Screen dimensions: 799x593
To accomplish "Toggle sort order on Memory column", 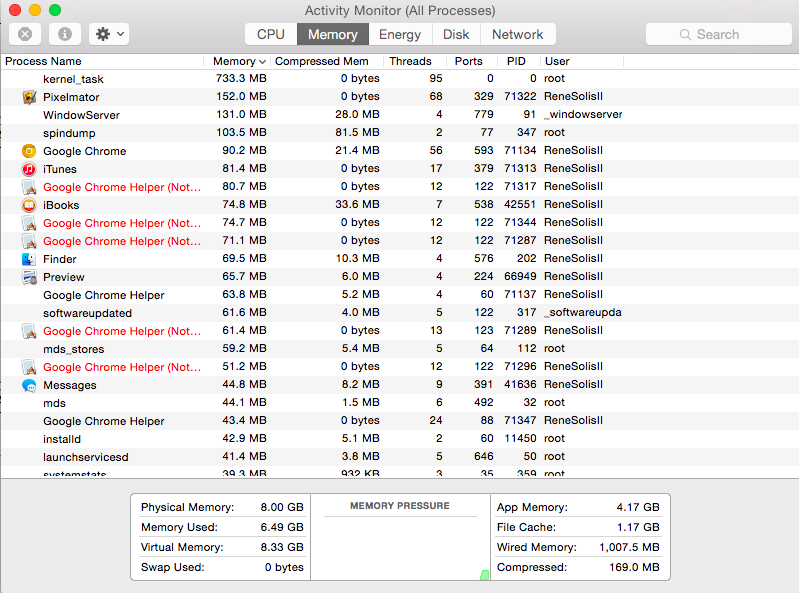I will 237,61.
